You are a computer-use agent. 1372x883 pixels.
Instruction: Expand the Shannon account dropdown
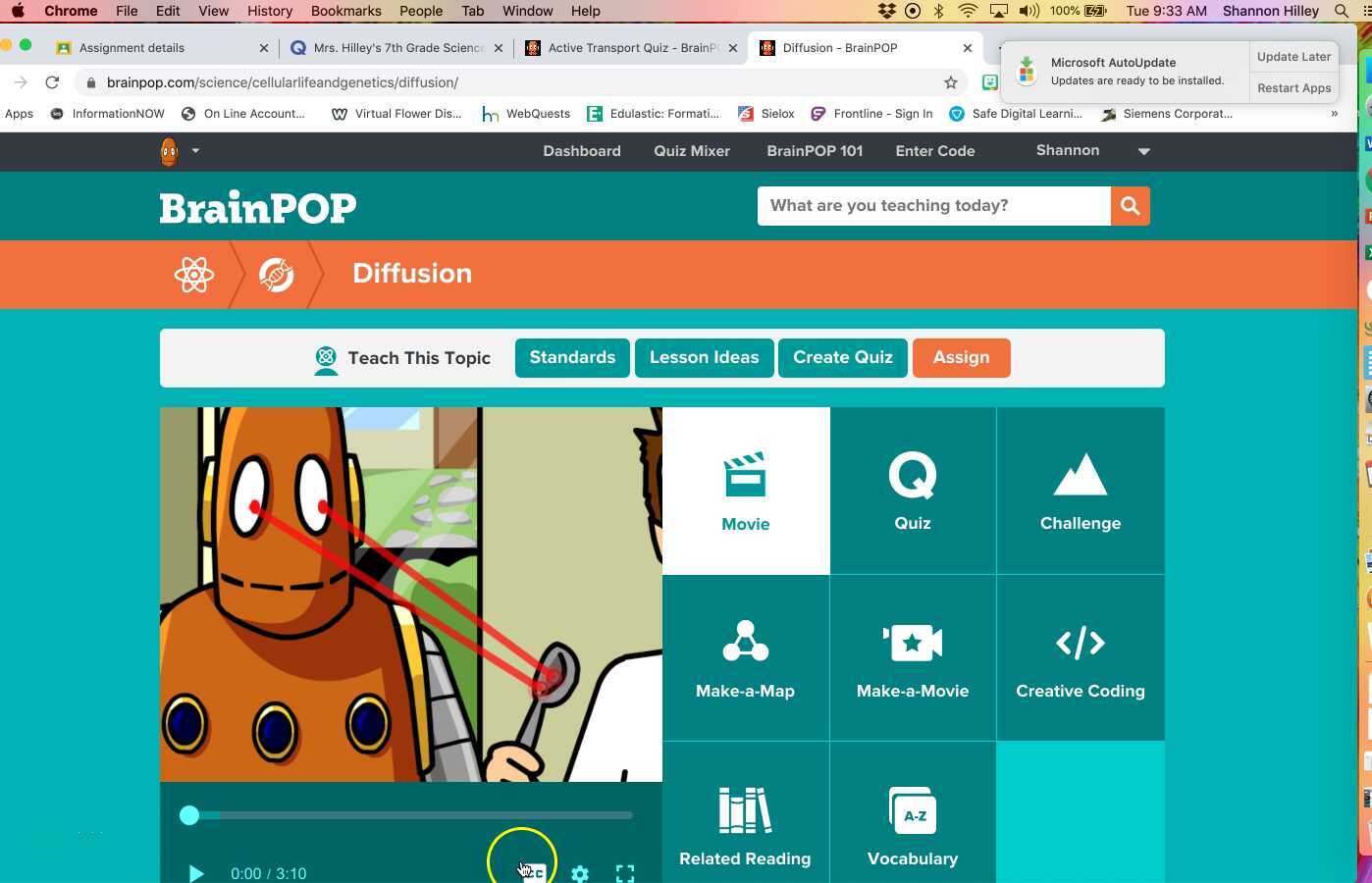pyautogui.click(x=1142, y=151)
